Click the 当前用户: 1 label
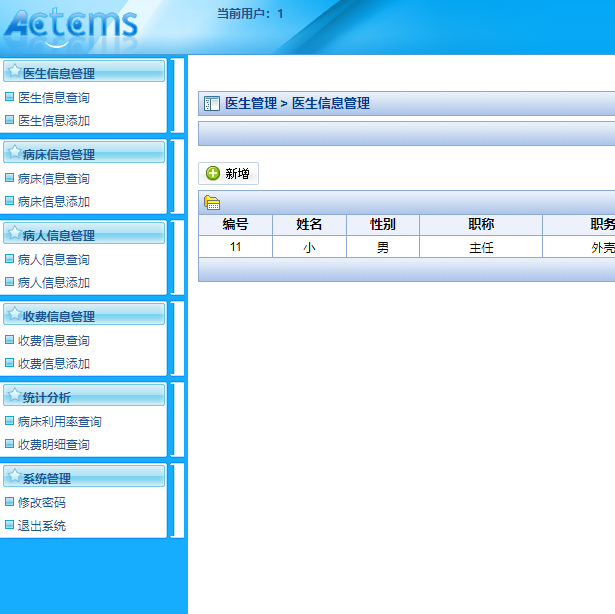Image resolution: width=615 pixels, height=614 pixels. 250,14
